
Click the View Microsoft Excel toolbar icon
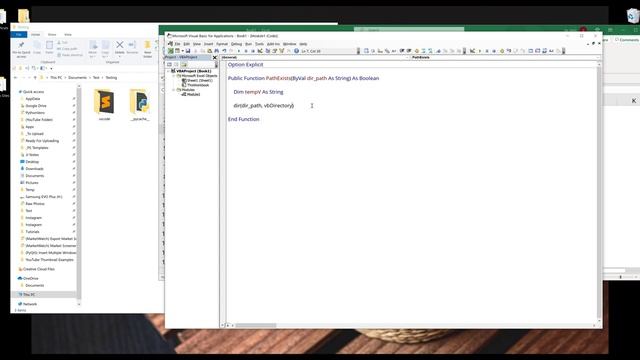(x=171, y=51)
